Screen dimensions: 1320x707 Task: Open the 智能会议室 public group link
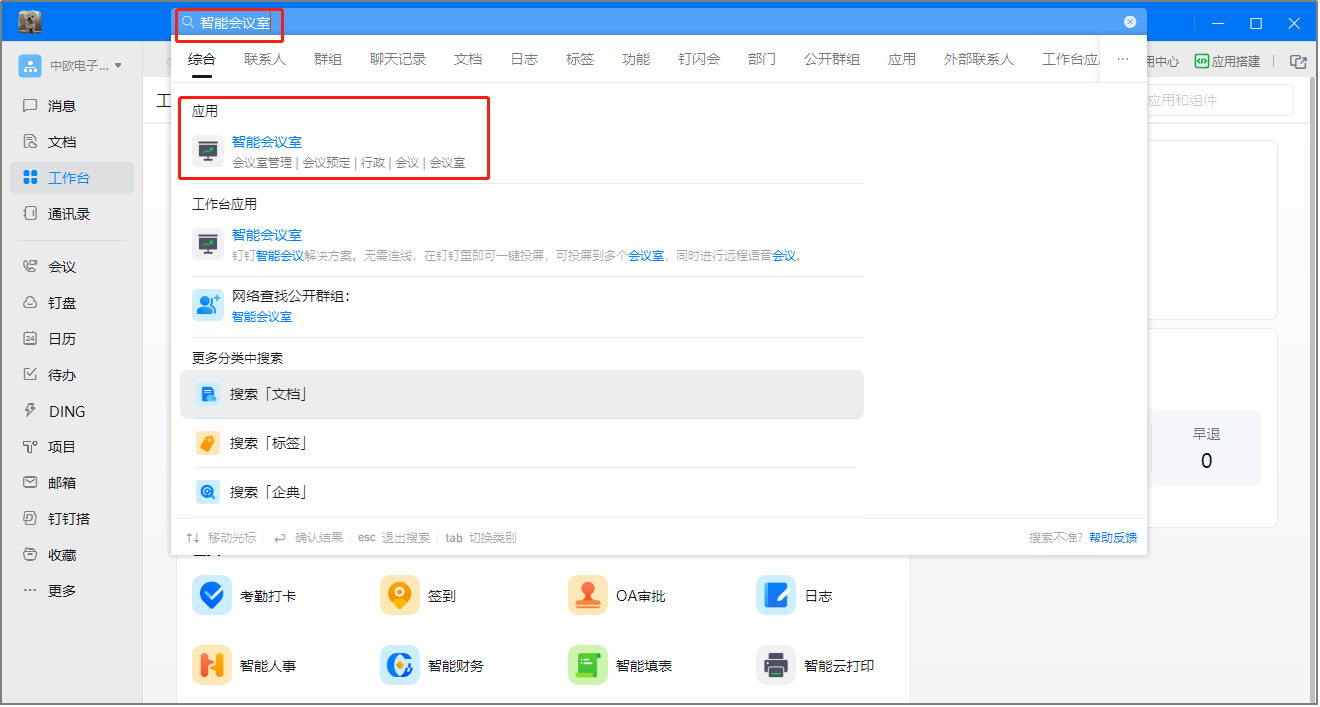click(x=262, y=317)
